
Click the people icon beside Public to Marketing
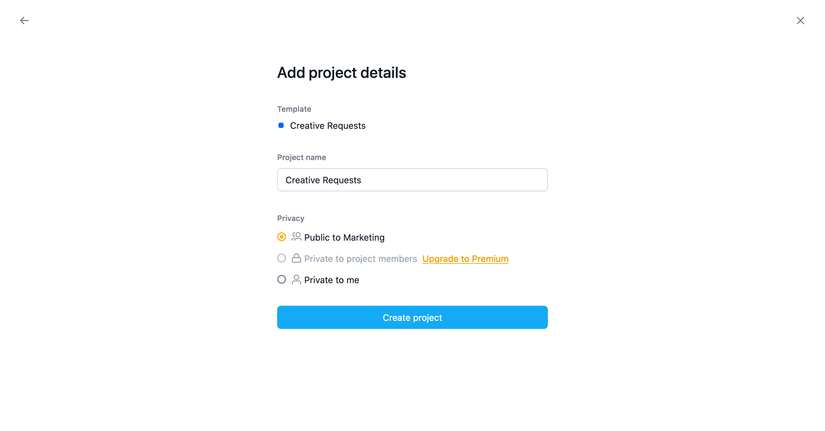(x=296, y=237)
